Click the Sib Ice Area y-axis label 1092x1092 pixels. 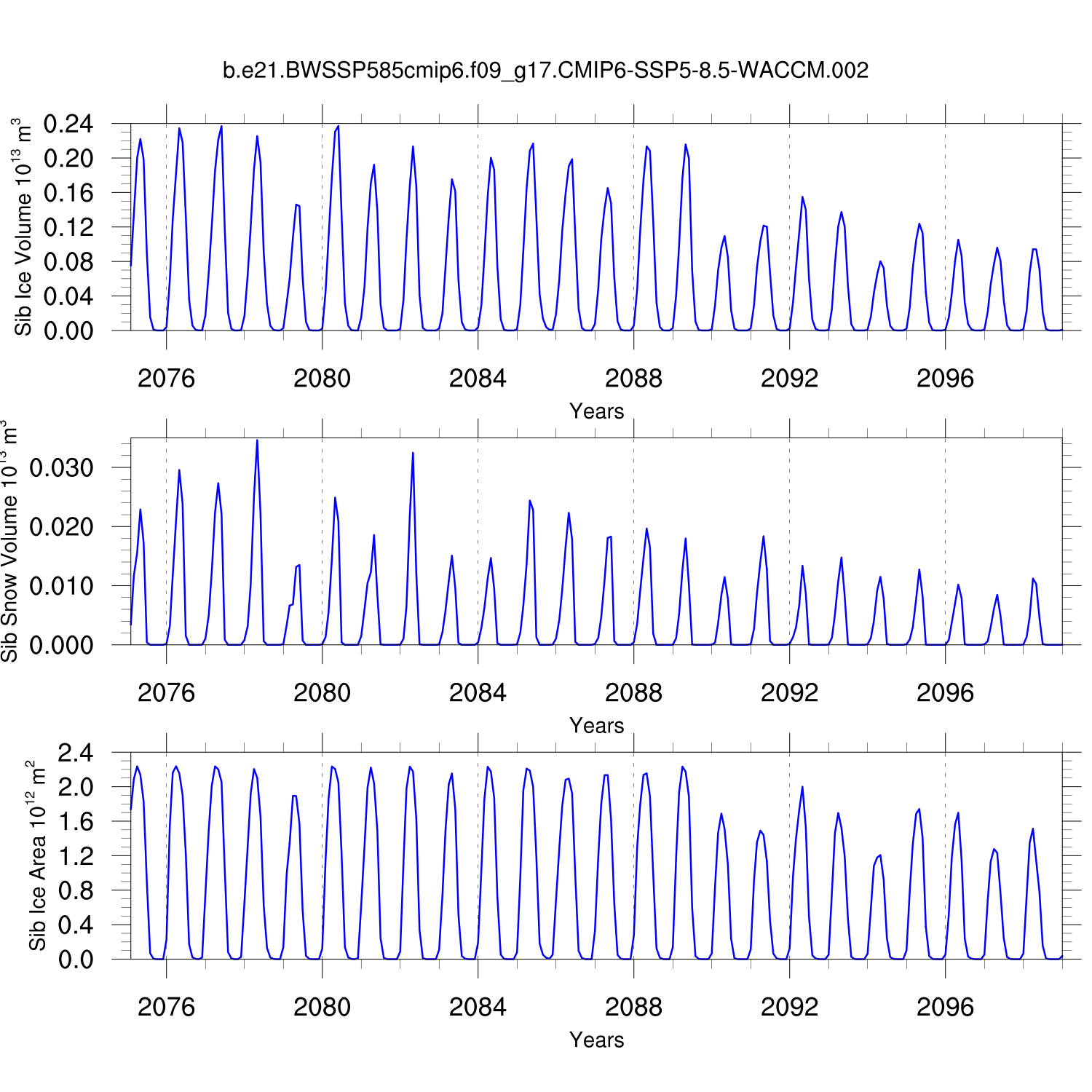point(36,856)
